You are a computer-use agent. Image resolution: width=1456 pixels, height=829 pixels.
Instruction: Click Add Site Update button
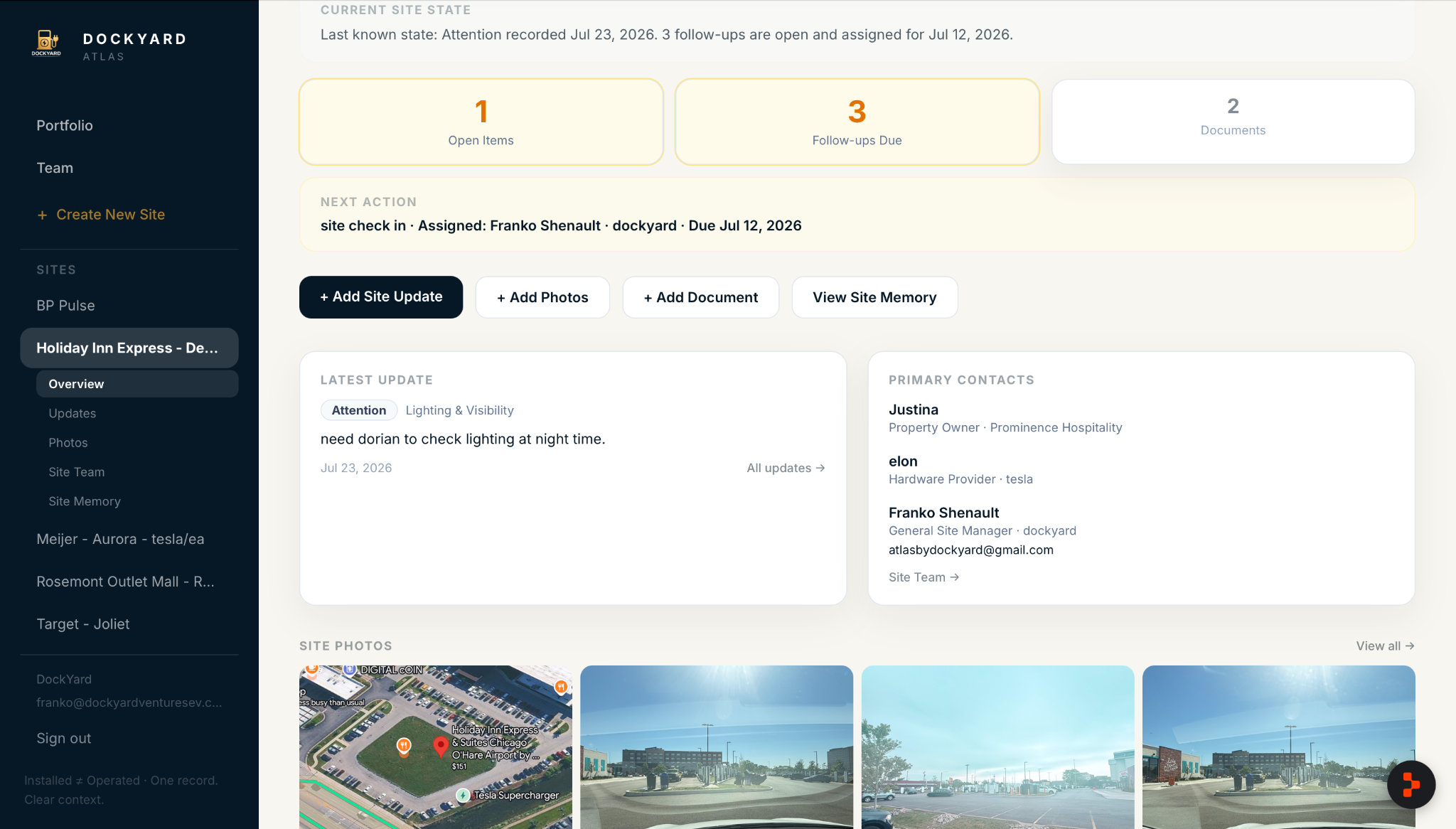(381, 297)
